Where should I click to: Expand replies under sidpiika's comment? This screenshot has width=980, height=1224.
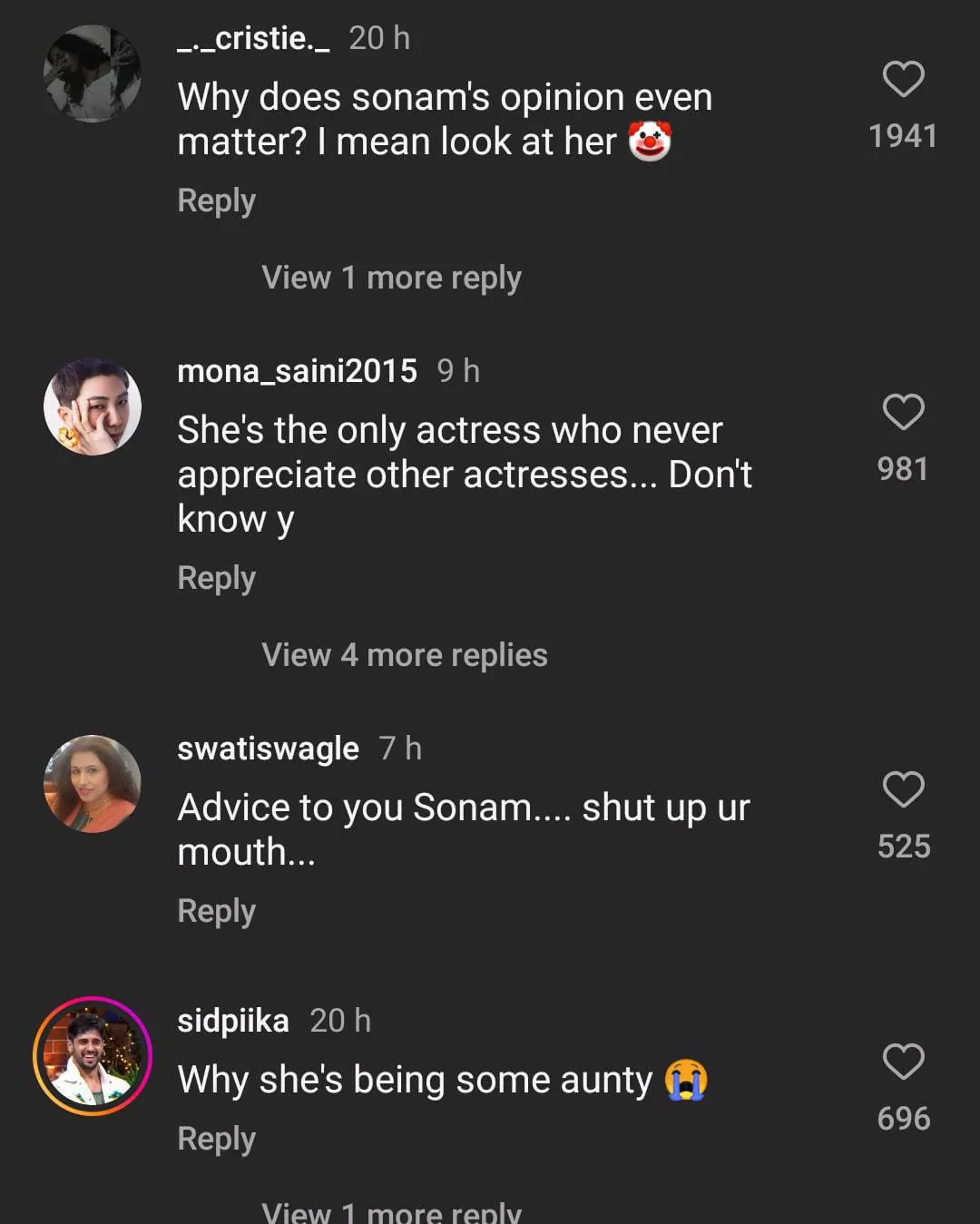[x=391, y=1212]
